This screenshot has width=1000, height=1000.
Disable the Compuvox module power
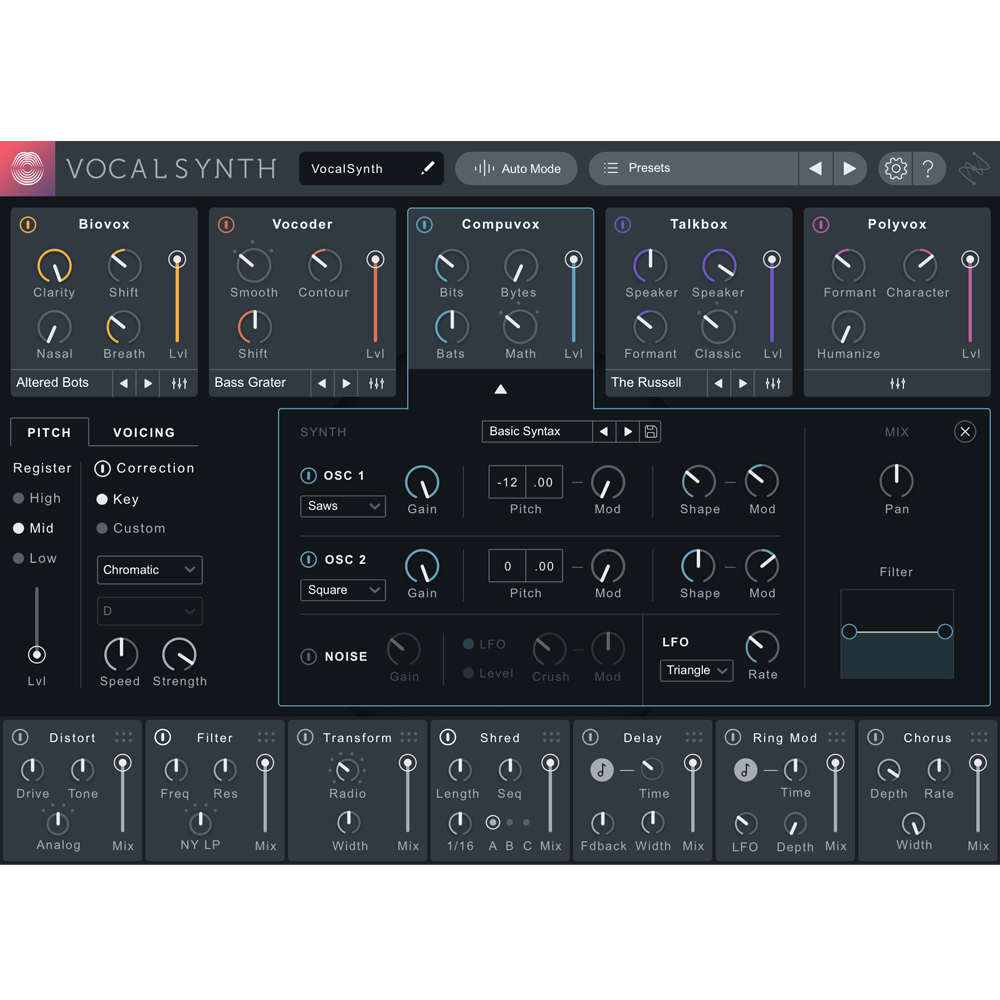(425, 224)
